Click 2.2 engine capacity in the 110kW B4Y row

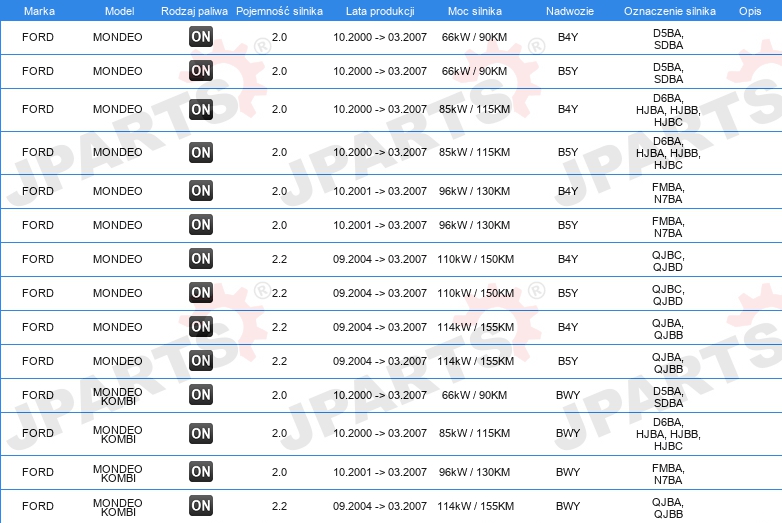[279, 259]
